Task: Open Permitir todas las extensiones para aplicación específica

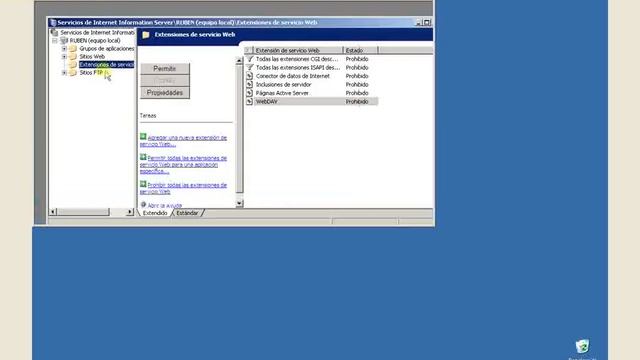Action: click(183, 164)
